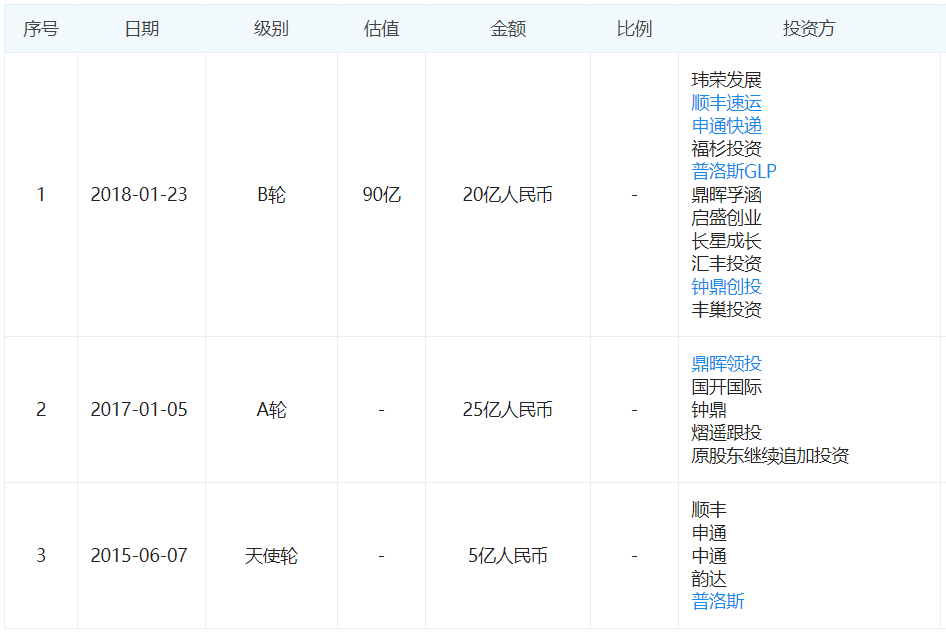The height and width of the screenshot is (635, 946).
Task: Click the 日期 column header
Action: (142, 28)
